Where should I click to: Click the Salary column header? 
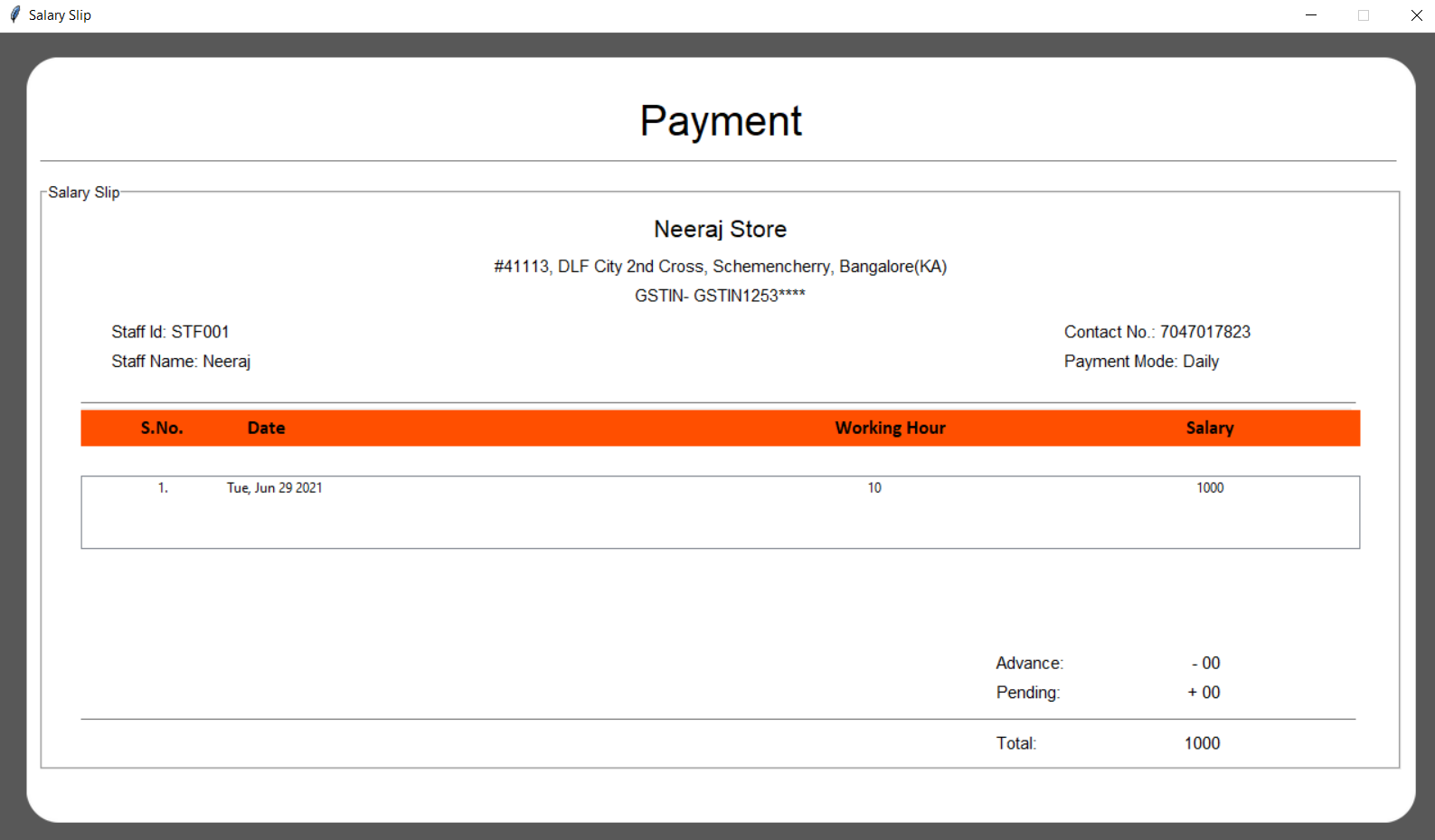(1209, 429)
